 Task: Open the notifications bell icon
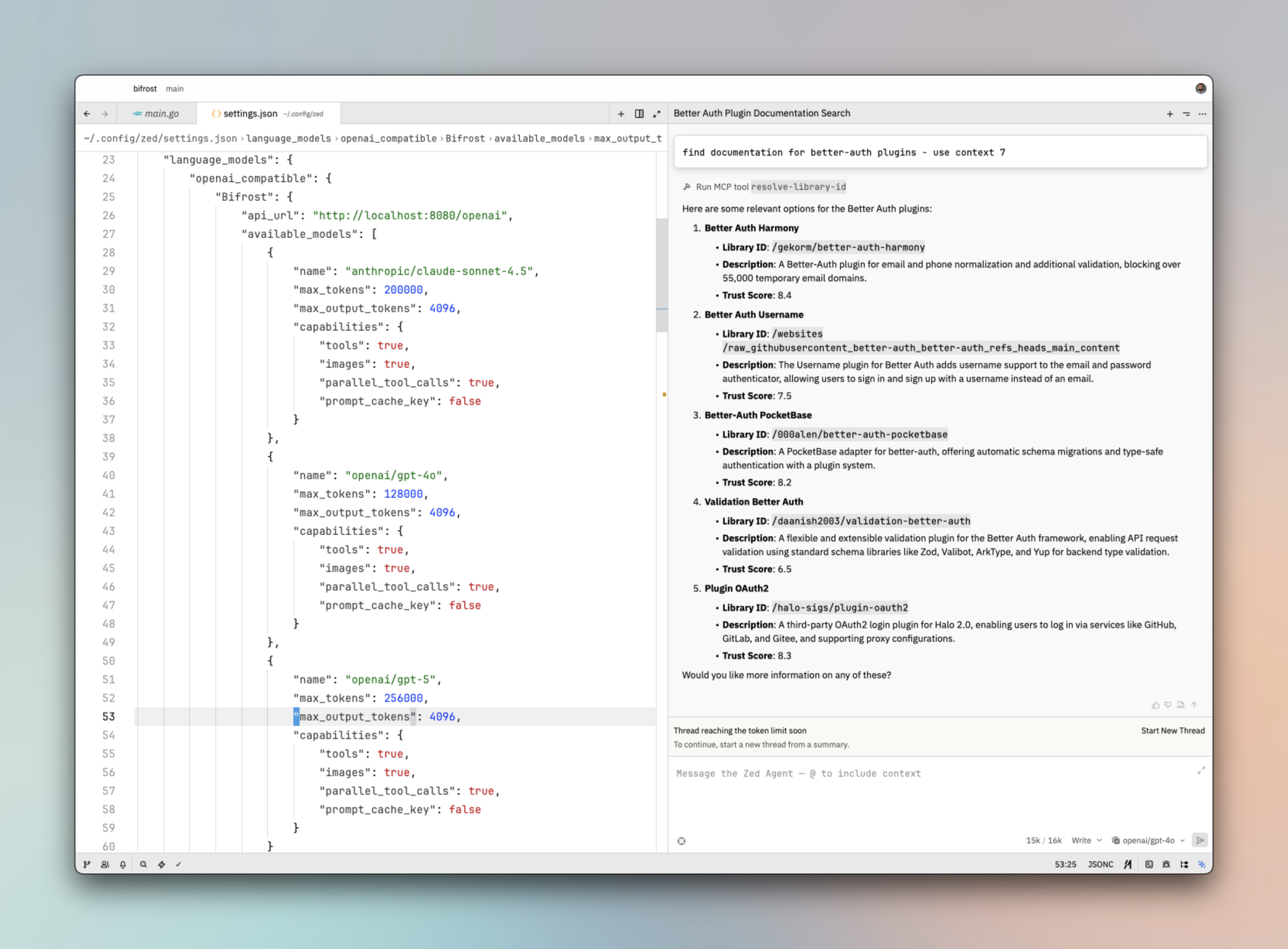tap(123, 864)
